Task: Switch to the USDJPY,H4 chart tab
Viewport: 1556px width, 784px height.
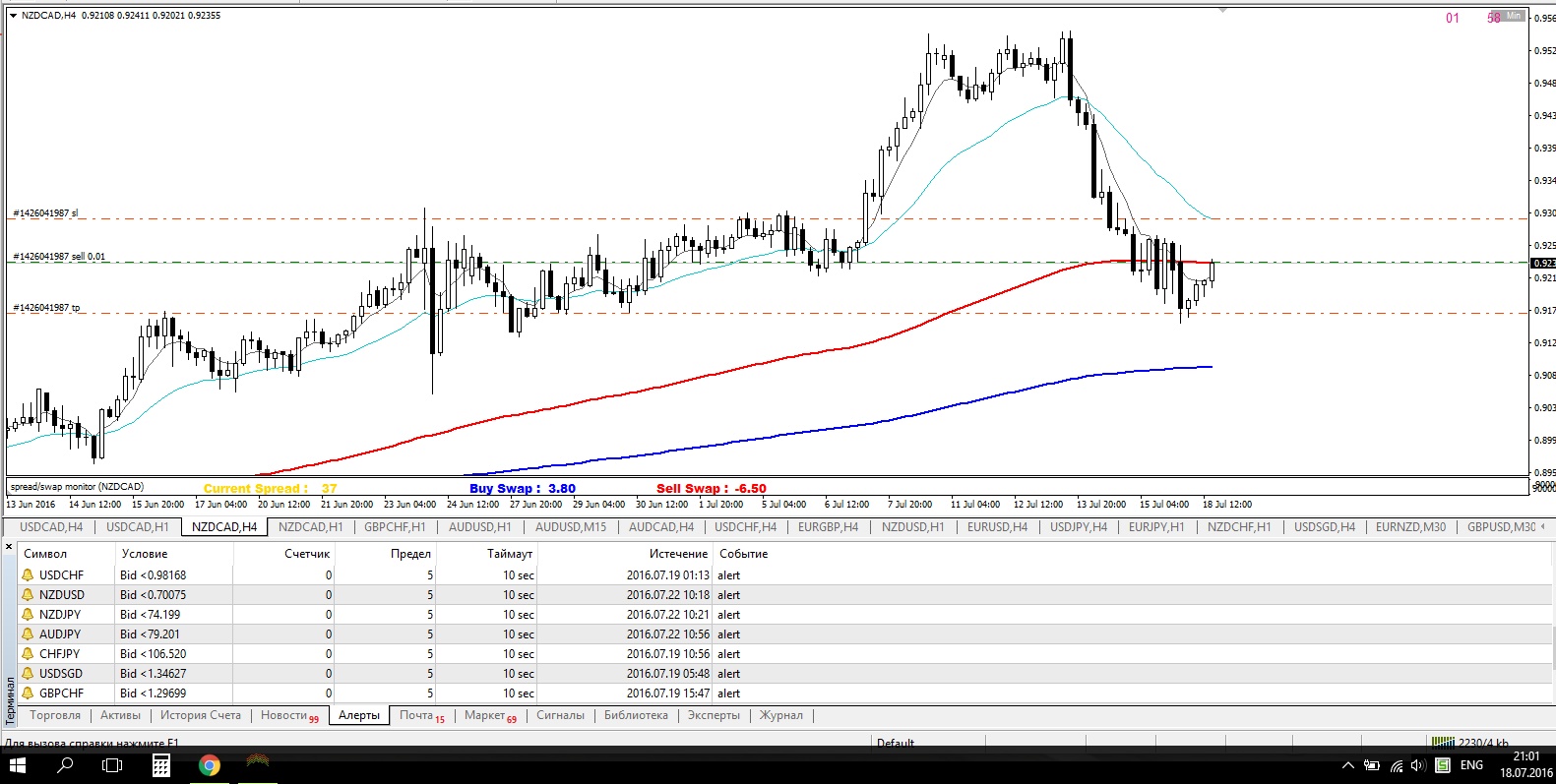Action: pos(1079,527)
